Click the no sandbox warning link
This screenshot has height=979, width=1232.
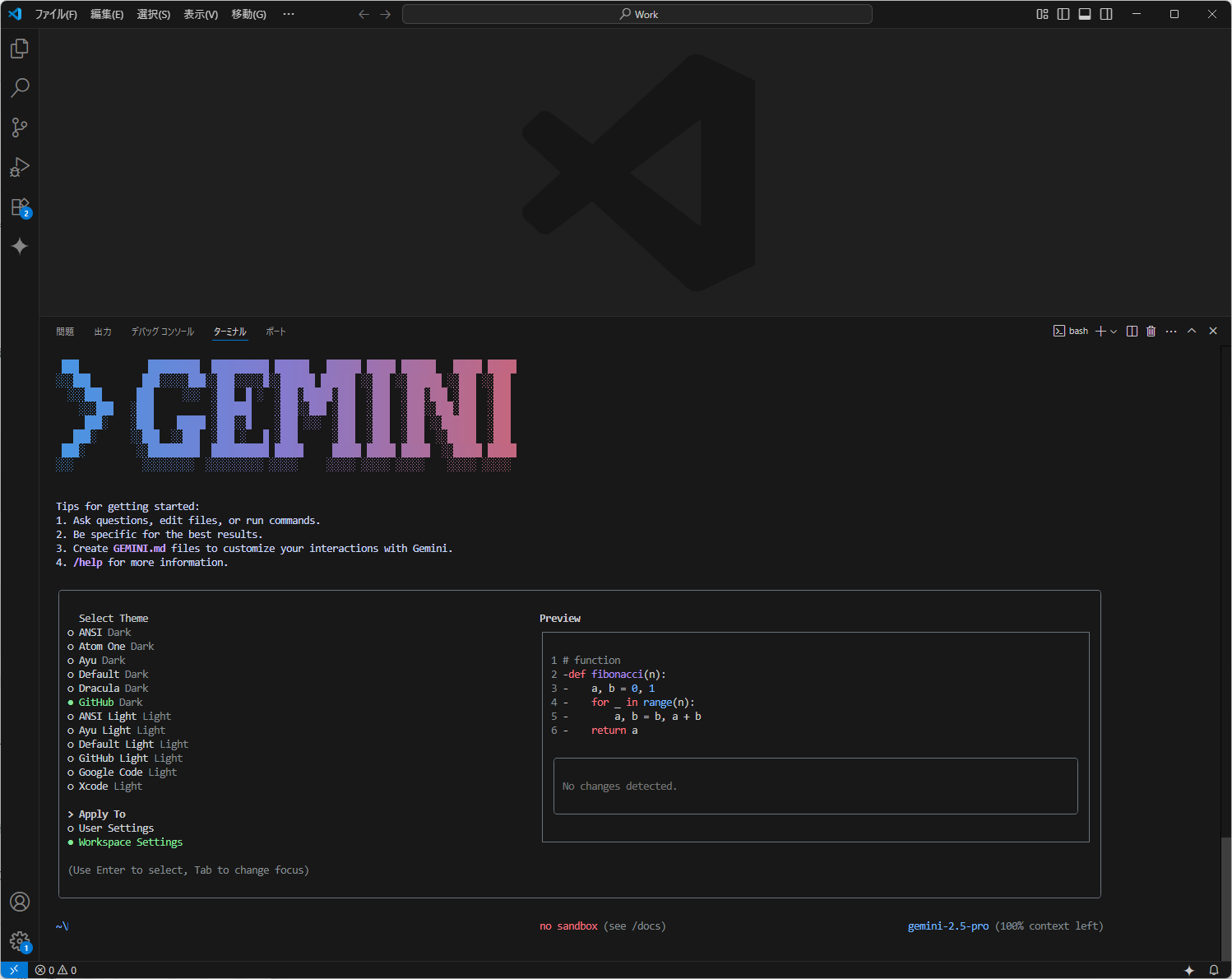(568, 926)
